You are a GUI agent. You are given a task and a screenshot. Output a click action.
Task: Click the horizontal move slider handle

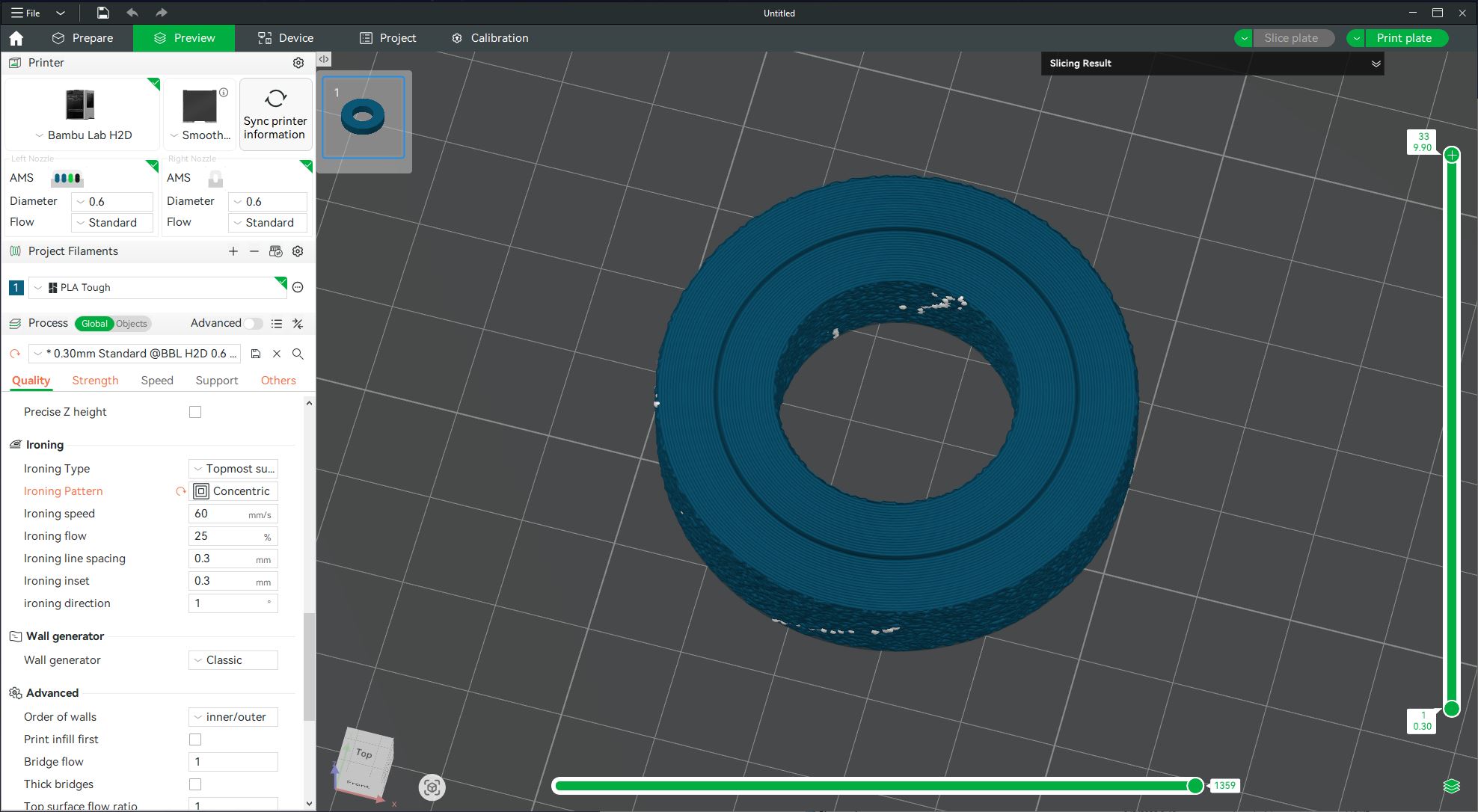[1195, 786]
